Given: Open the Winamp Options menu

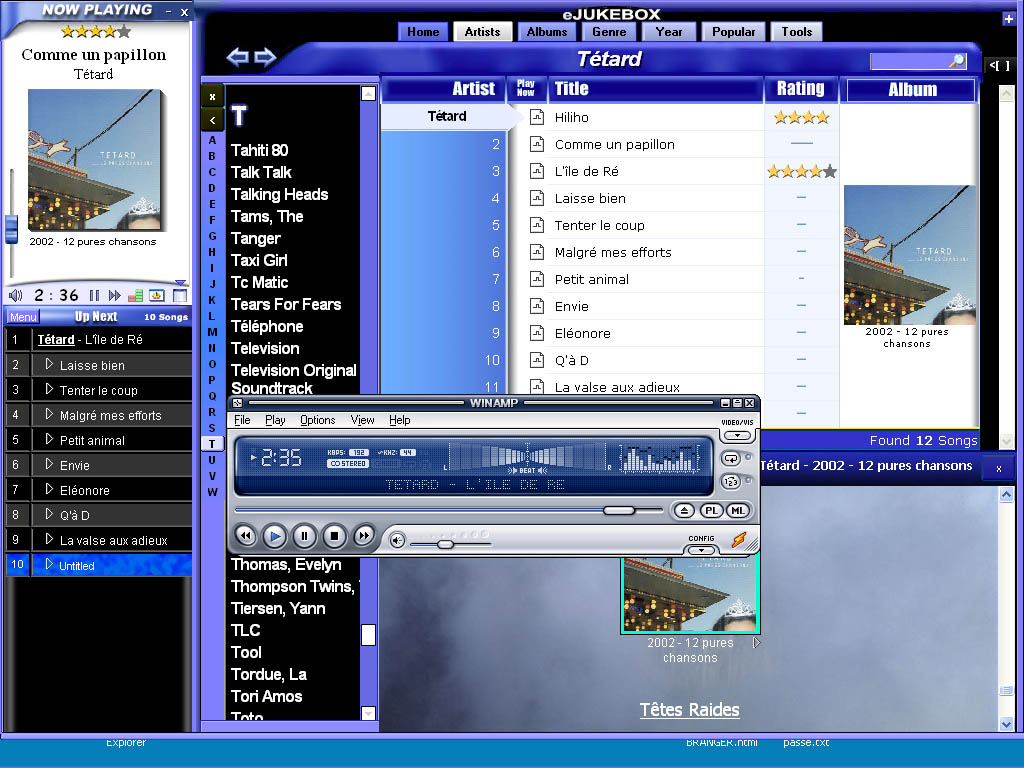Looking at the screenshot, I should coord(317,420).
